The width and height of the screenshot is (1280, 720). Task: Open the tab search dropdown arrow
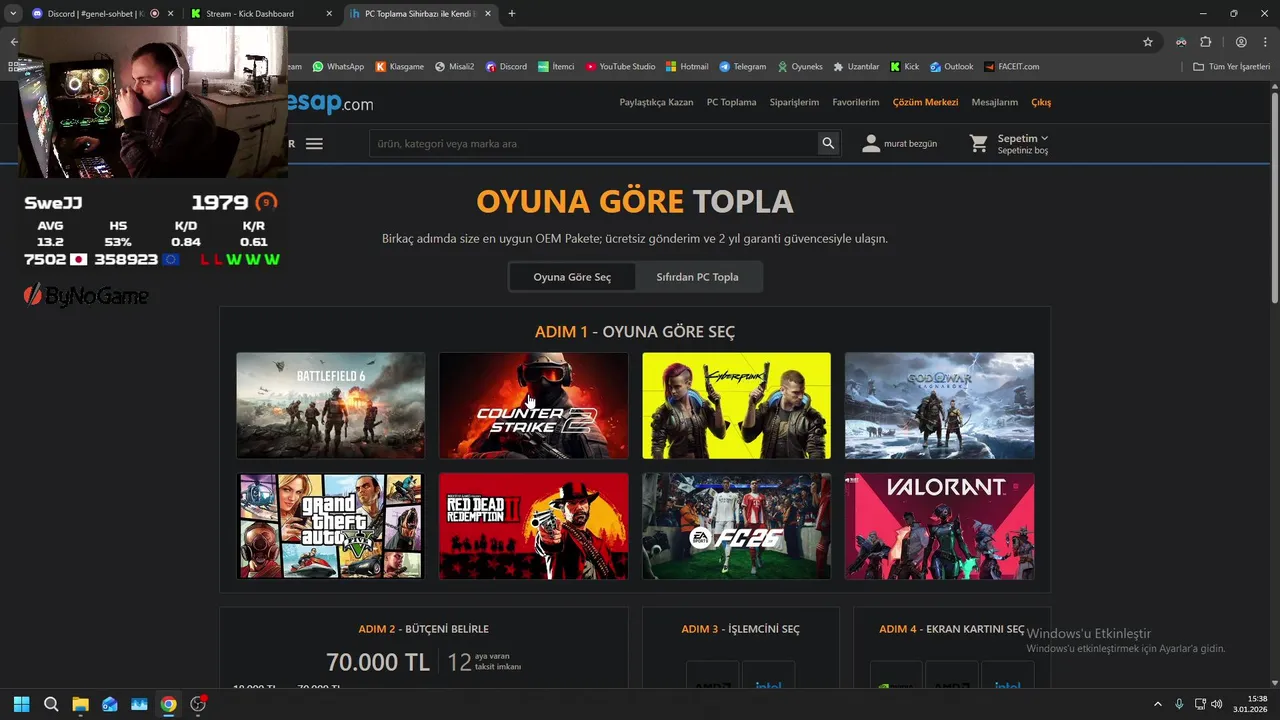13,14
